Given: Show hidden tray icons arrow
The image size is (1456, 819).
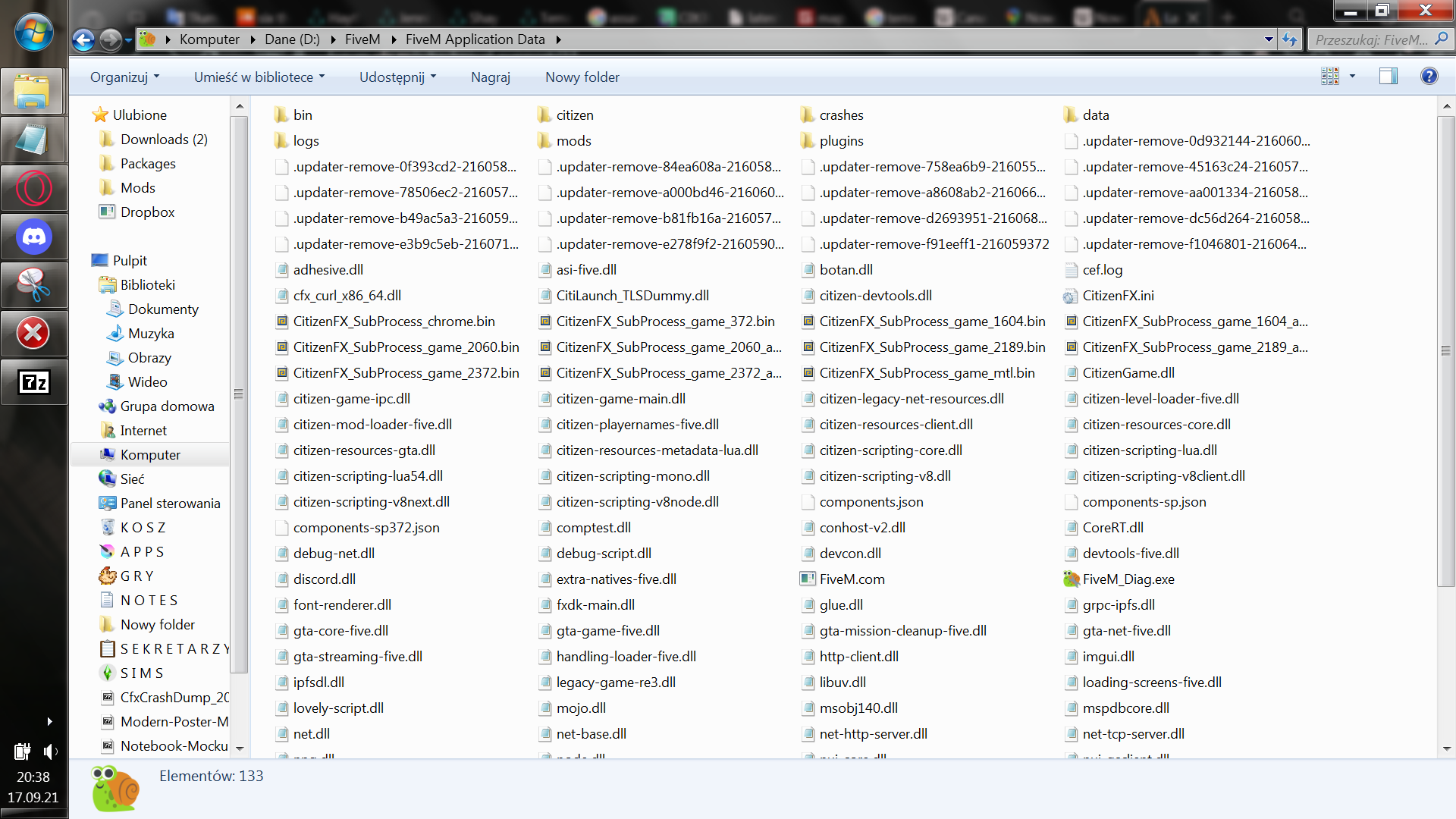Looking at the screenshot, I should pos(49,721).
